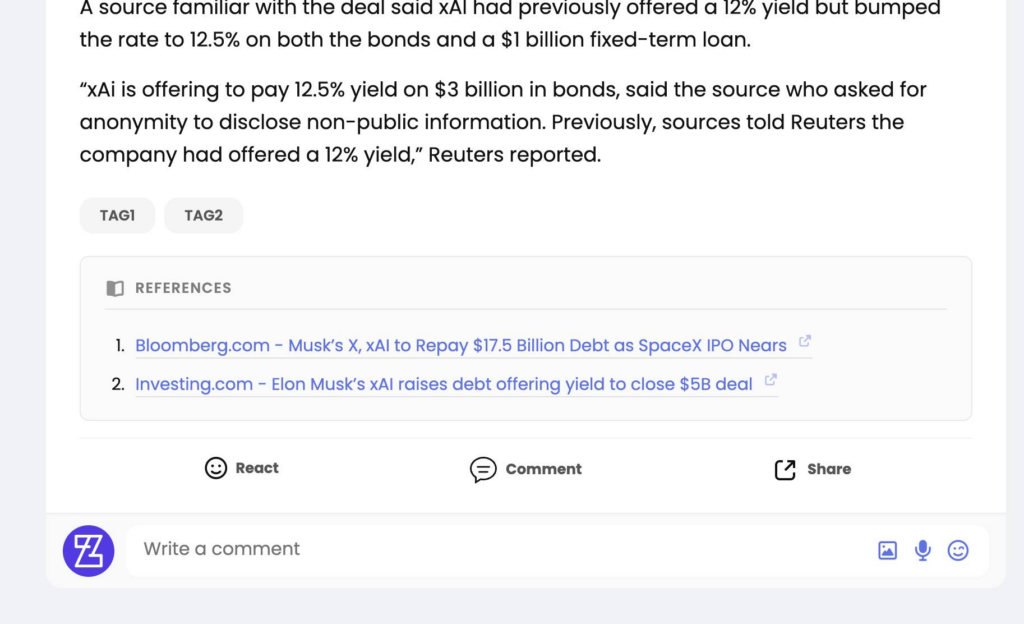
Task: Open the Bloomberg.com SpaceX IPO reference link
Action: tap(461, 346)
